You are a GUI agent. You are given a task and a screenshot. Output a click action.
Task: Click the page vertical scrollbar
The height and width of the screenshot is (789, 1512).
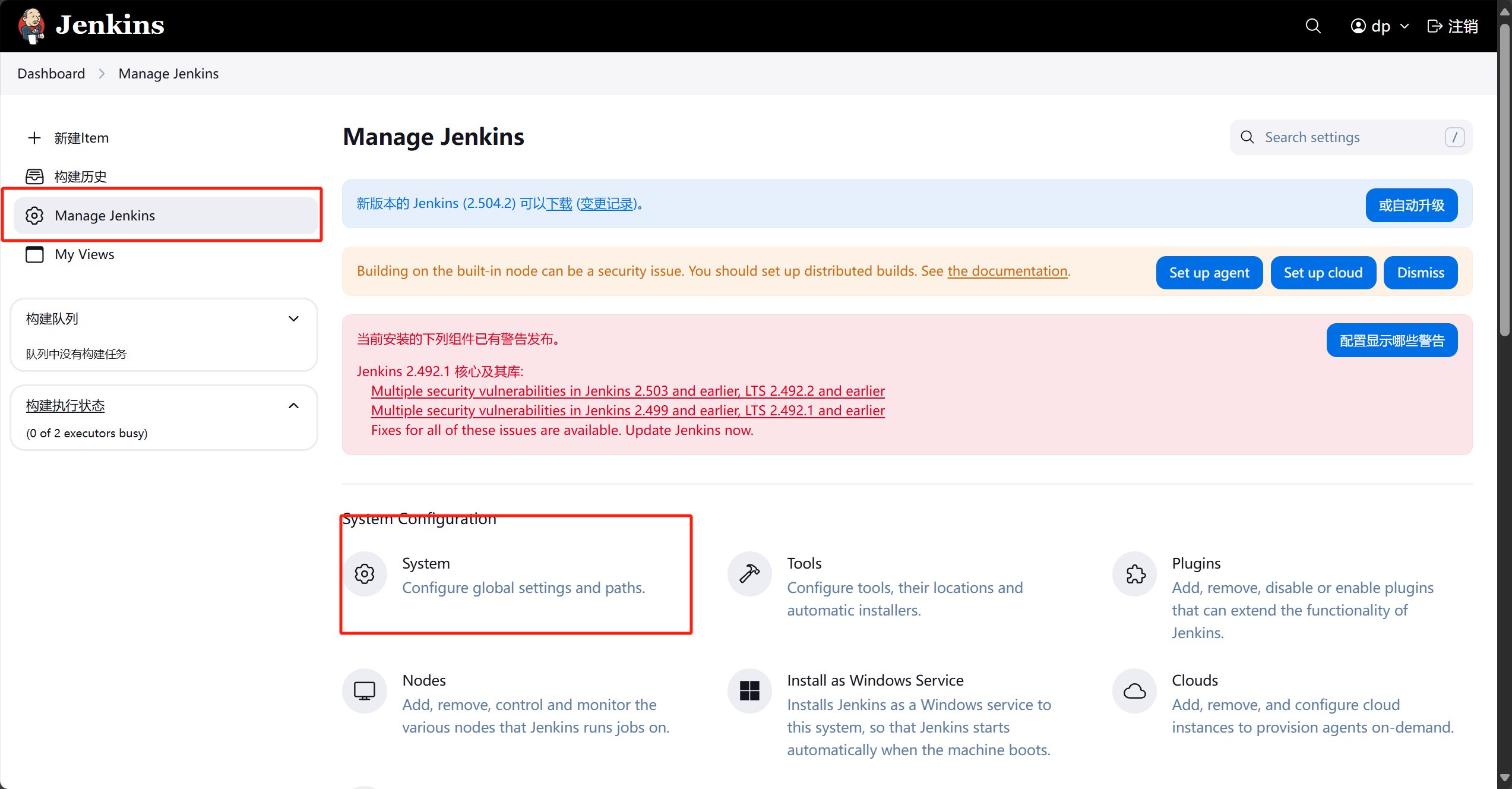click(x=1504, y=178)
